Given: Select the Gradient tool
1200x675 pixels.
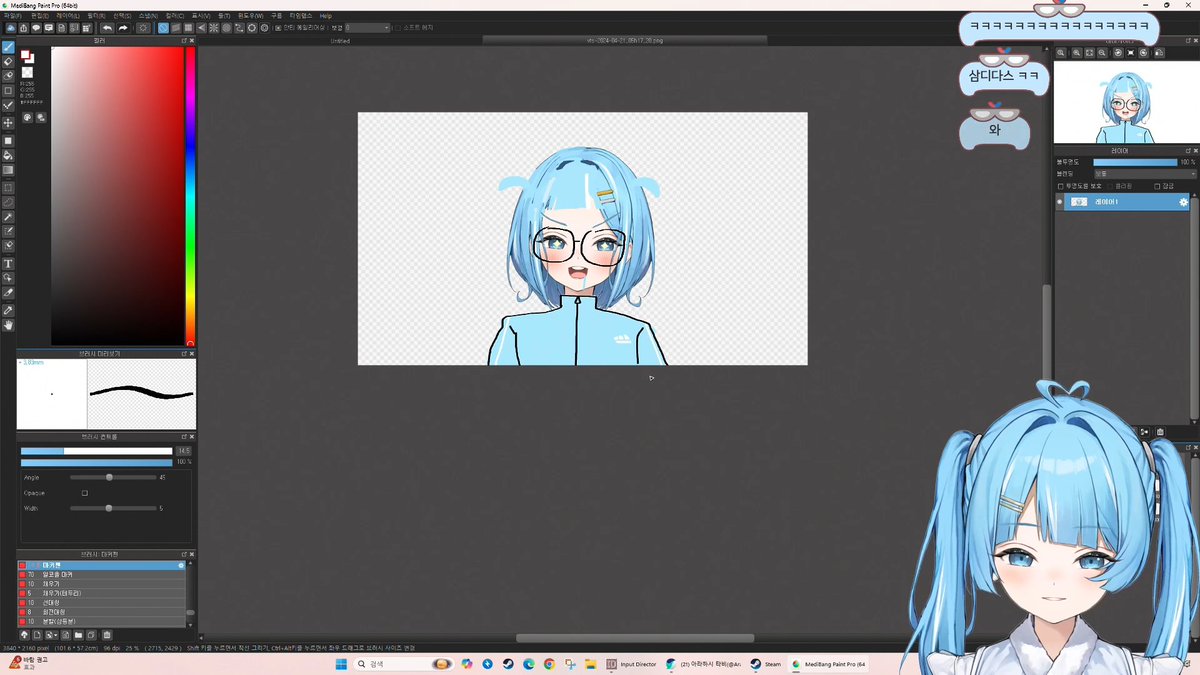Looking at the screenshot, I should point(8,170).
